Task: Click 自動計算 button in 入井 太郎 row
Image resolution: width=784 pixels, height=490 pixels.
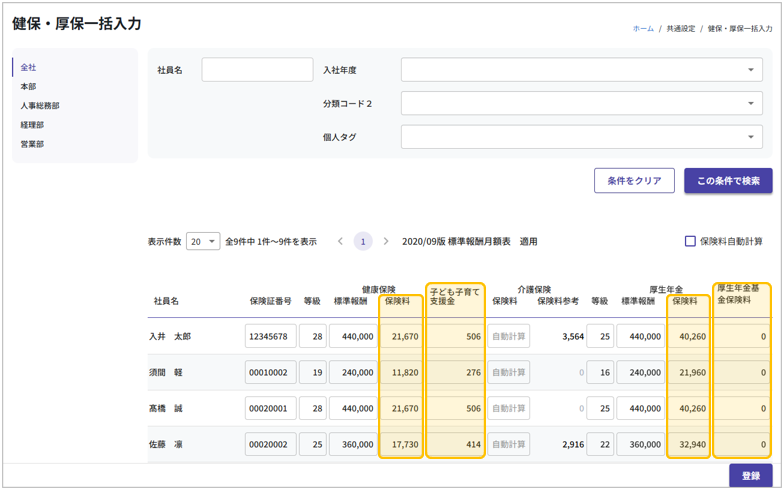Action: click(x=508, y=337)
